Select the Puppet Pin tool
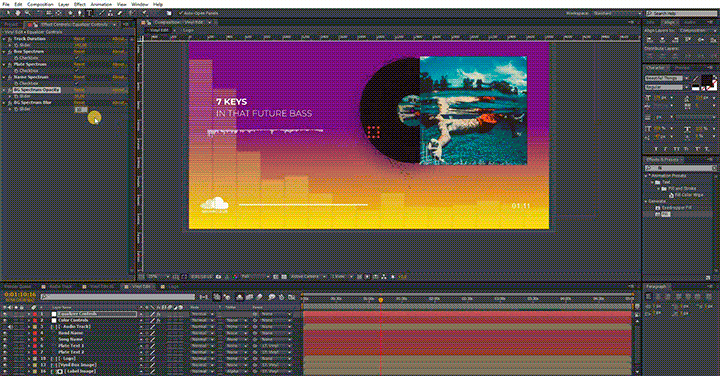The width and height of the screenshot is (720, 376). [145, 13]
